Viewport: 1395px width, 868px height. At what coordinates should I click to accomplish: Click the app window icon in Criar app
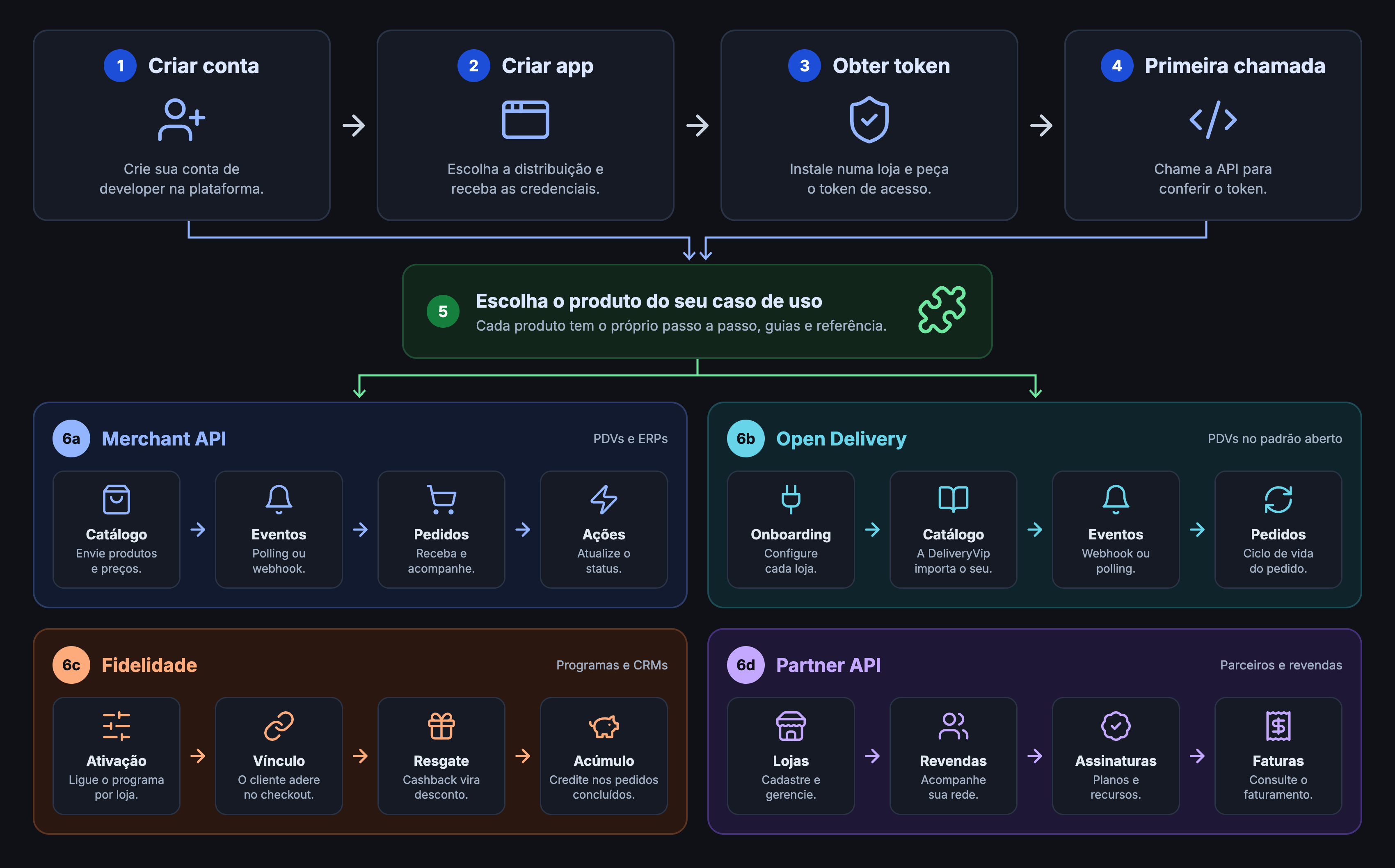[525, 119]
